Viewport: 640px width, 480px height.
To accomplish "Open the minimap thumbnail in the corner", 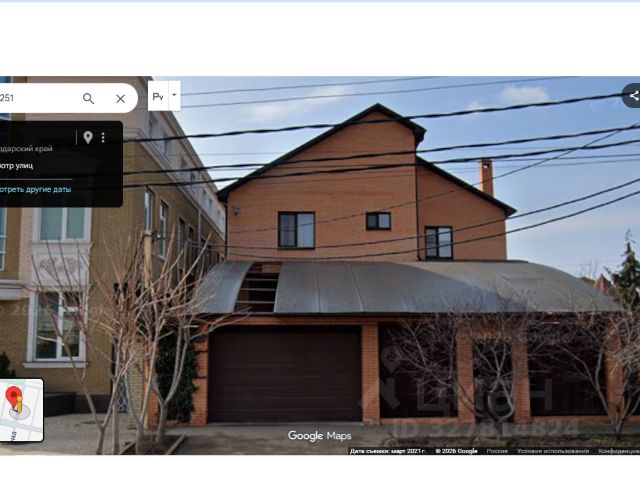I will pos(21,410).
